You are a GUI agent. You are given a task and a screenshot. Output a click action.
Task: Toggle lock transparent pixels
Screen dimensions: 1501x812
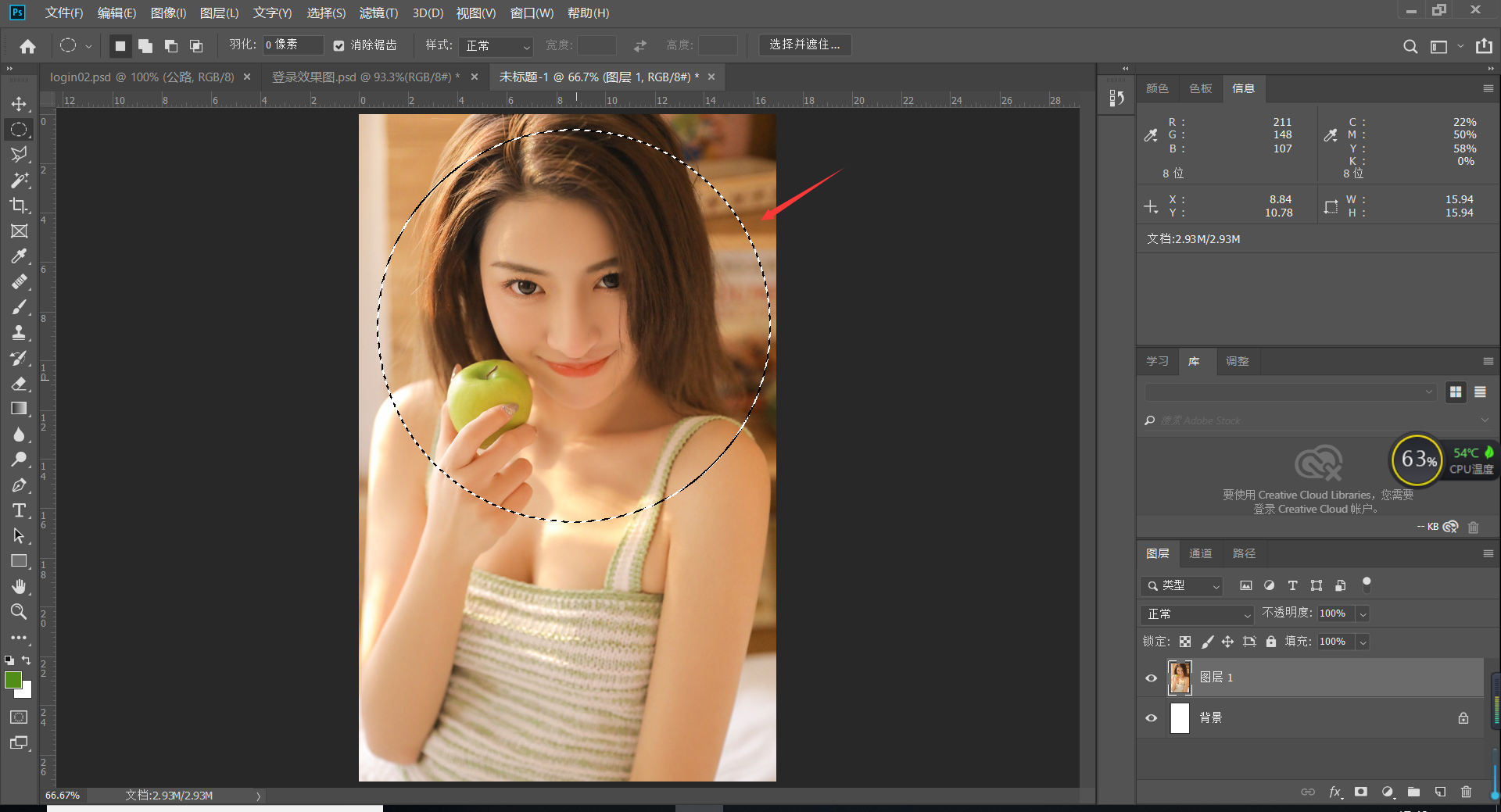pos(1185,642)
